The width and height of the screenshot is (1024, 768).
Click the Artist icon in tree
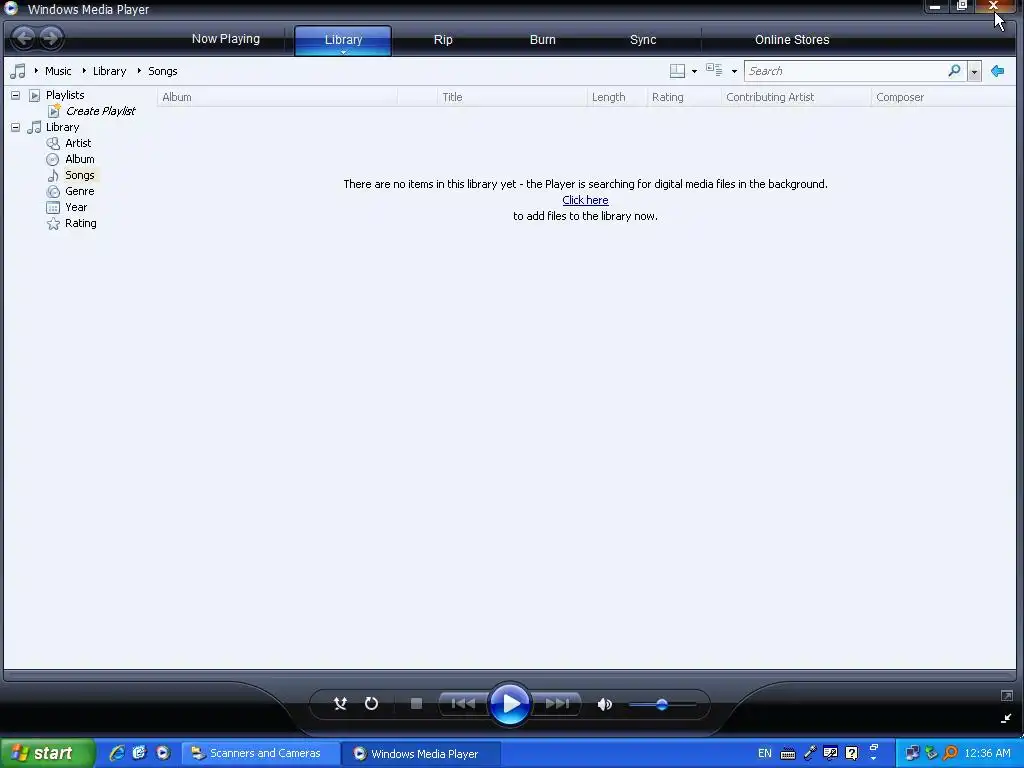[53, 143]
